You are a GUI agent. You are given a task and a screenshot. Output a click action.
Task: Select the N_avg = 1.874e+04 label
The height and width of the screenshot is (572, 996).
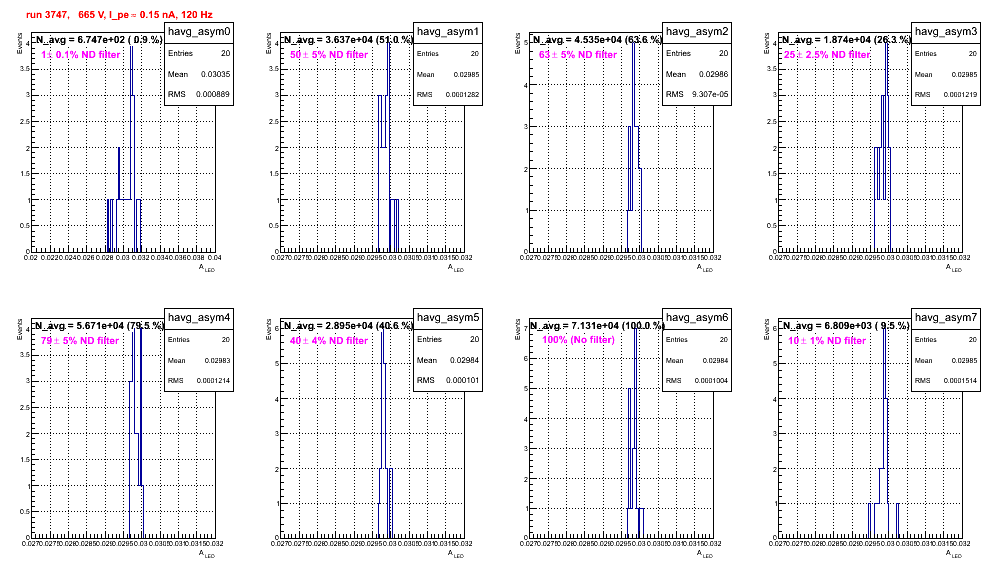point(846,39)
